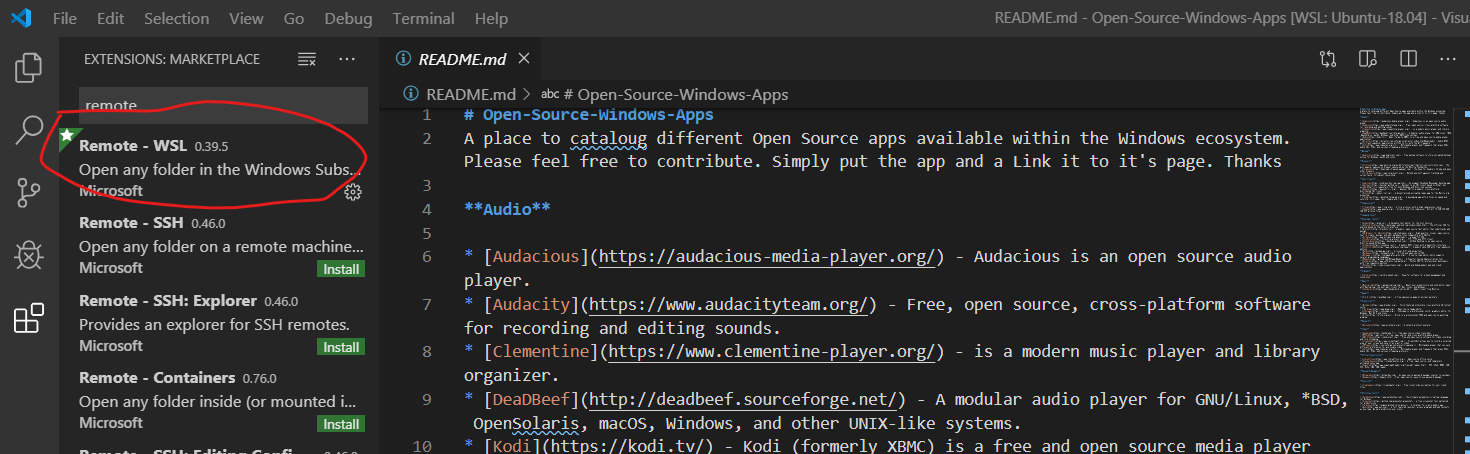Open the View menu
The width and height of the screenshot is (1470, 454).
click(246, 18)
